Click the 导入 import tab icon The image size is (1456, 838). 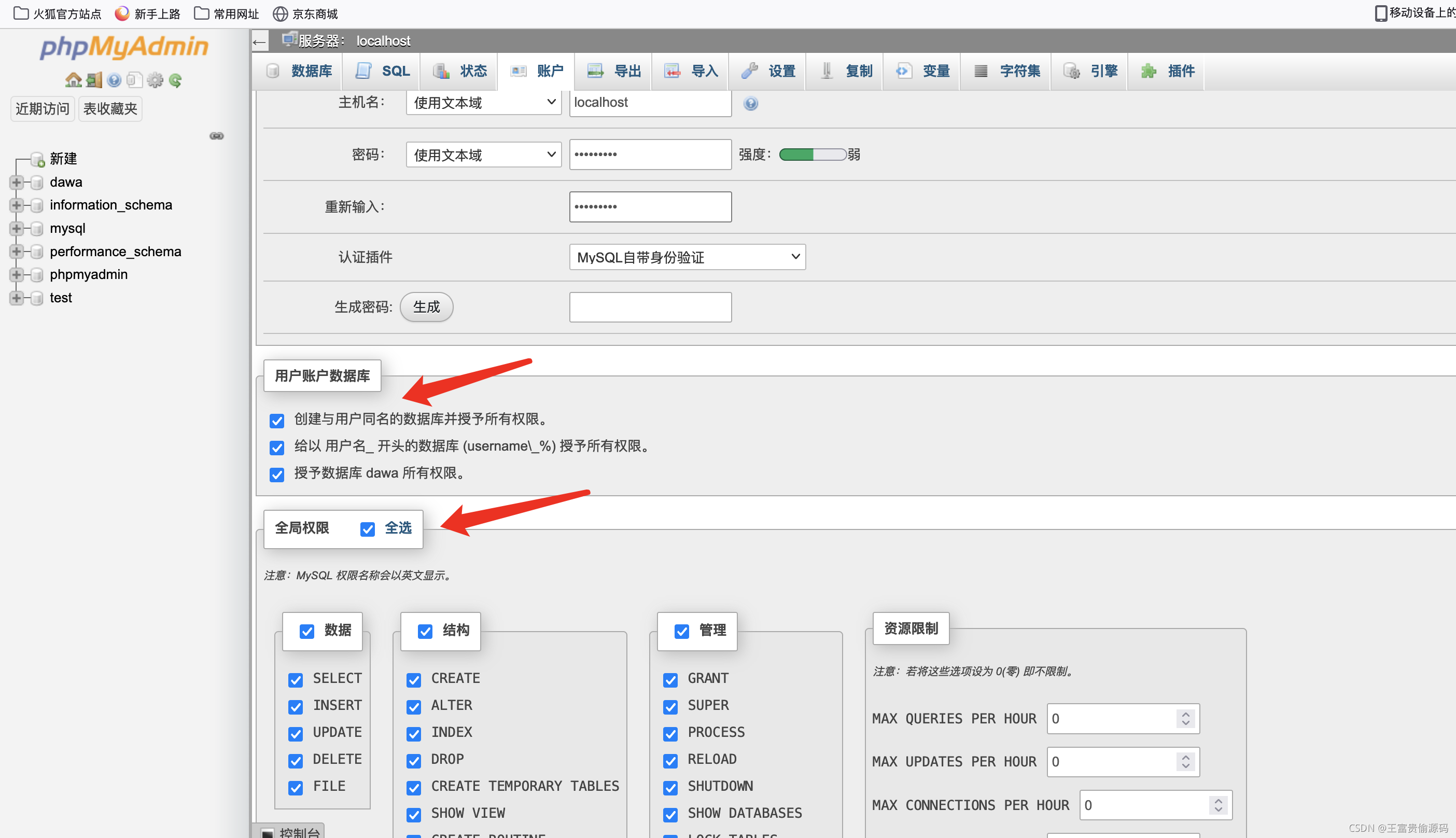pos(672,71)
